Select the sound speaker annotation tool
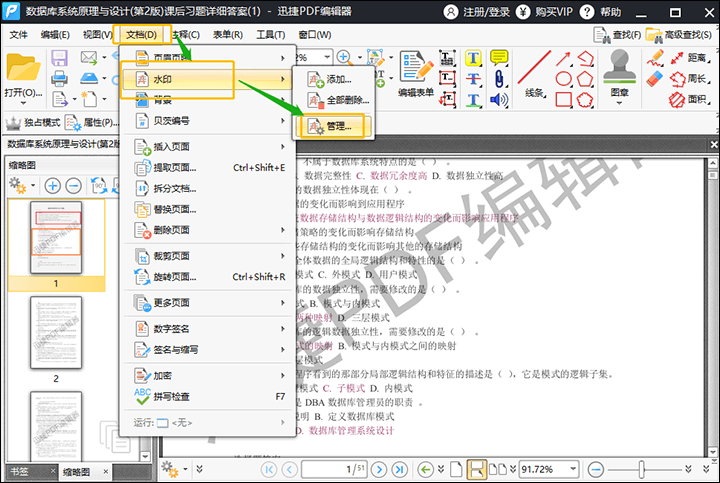This screenshot has width=720, height=483. [x=499, y=99]
